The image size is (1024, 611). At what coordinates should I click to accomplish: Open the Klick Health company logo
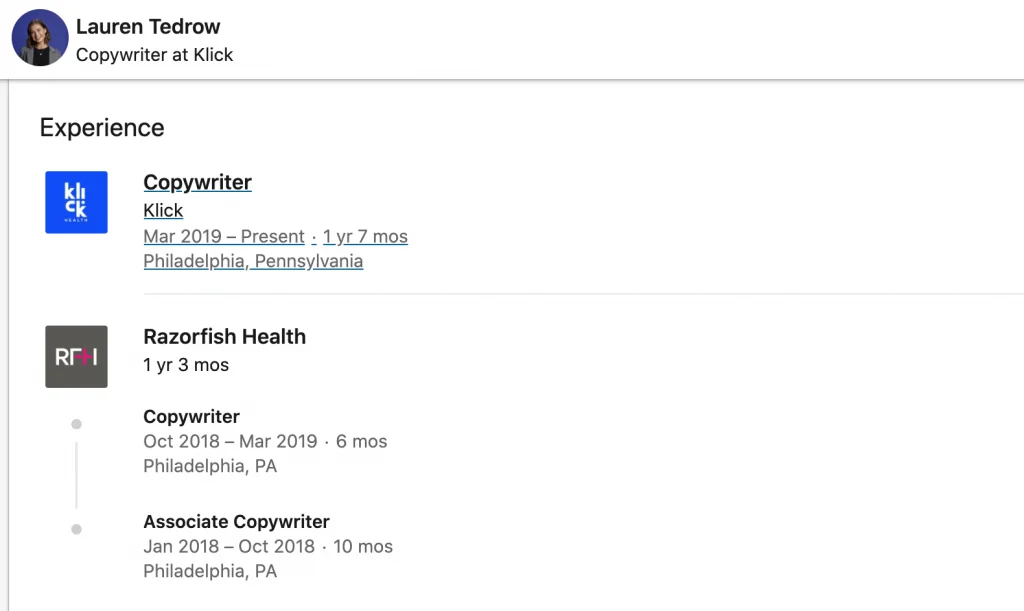click(x=76, y=202)
